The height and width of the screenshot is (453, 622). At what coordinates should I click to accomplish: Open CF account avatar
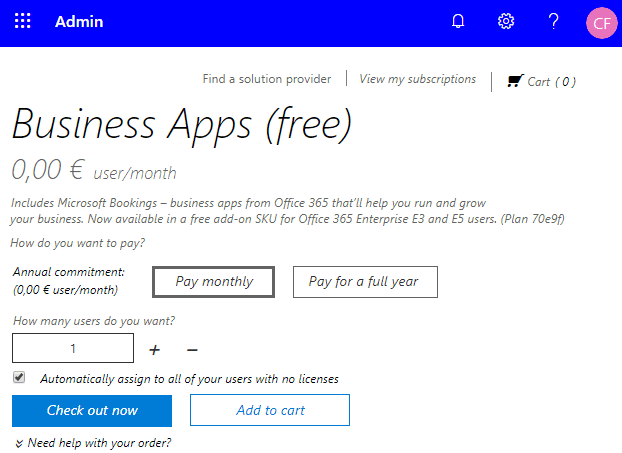(602, 23)
